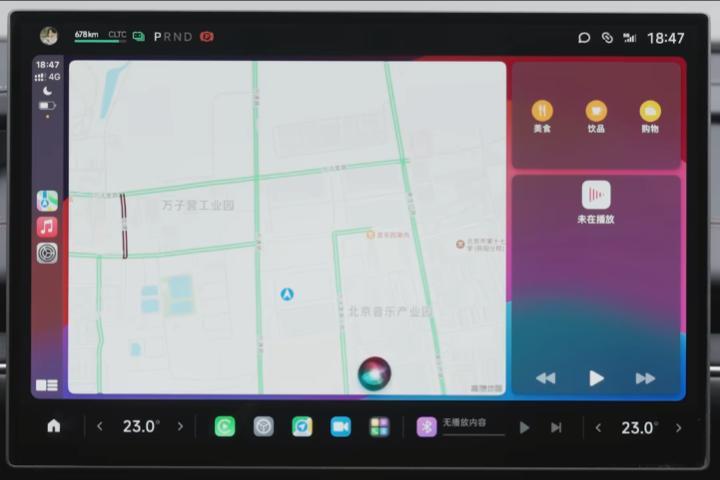Decrease the right climate zone temperature
This screenshot has height=480, width=720.
(x=598, y=428)
